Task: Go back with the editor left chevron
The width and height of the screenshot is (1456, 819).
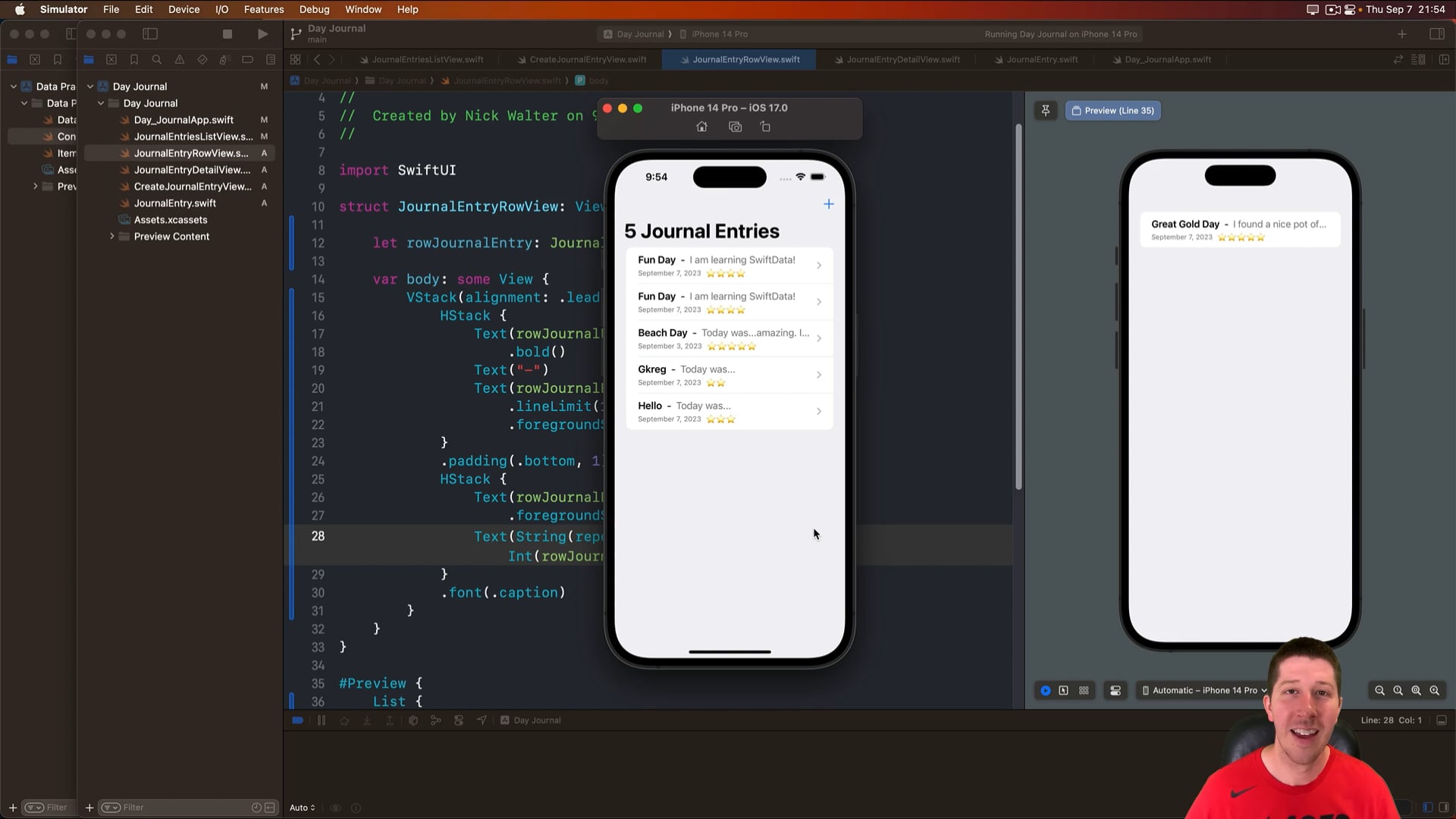Action: point(317,60)
